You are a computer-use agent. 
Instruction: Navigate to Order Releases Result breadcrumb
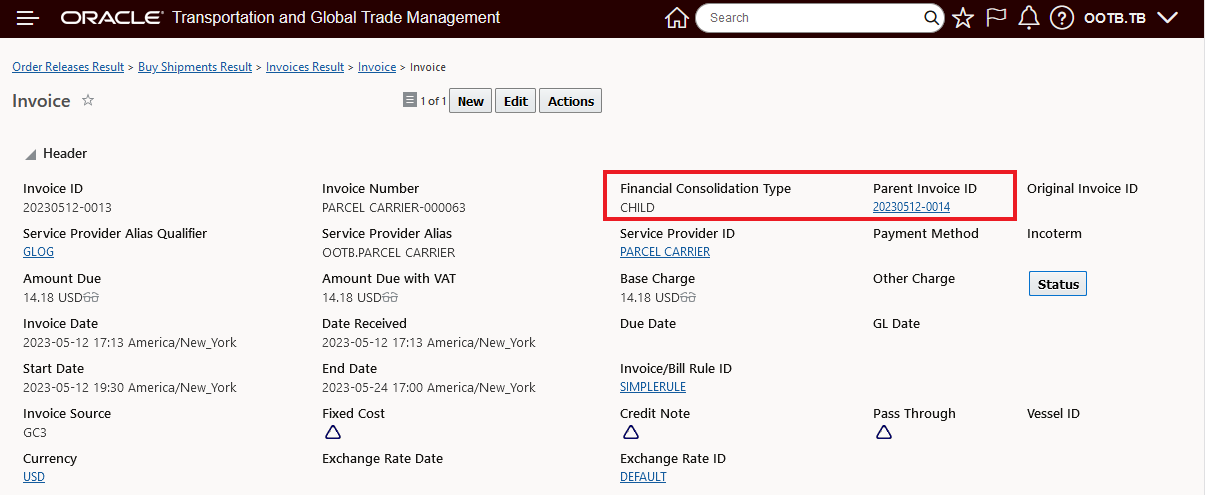pyautogui.click(x=68, y=67)
